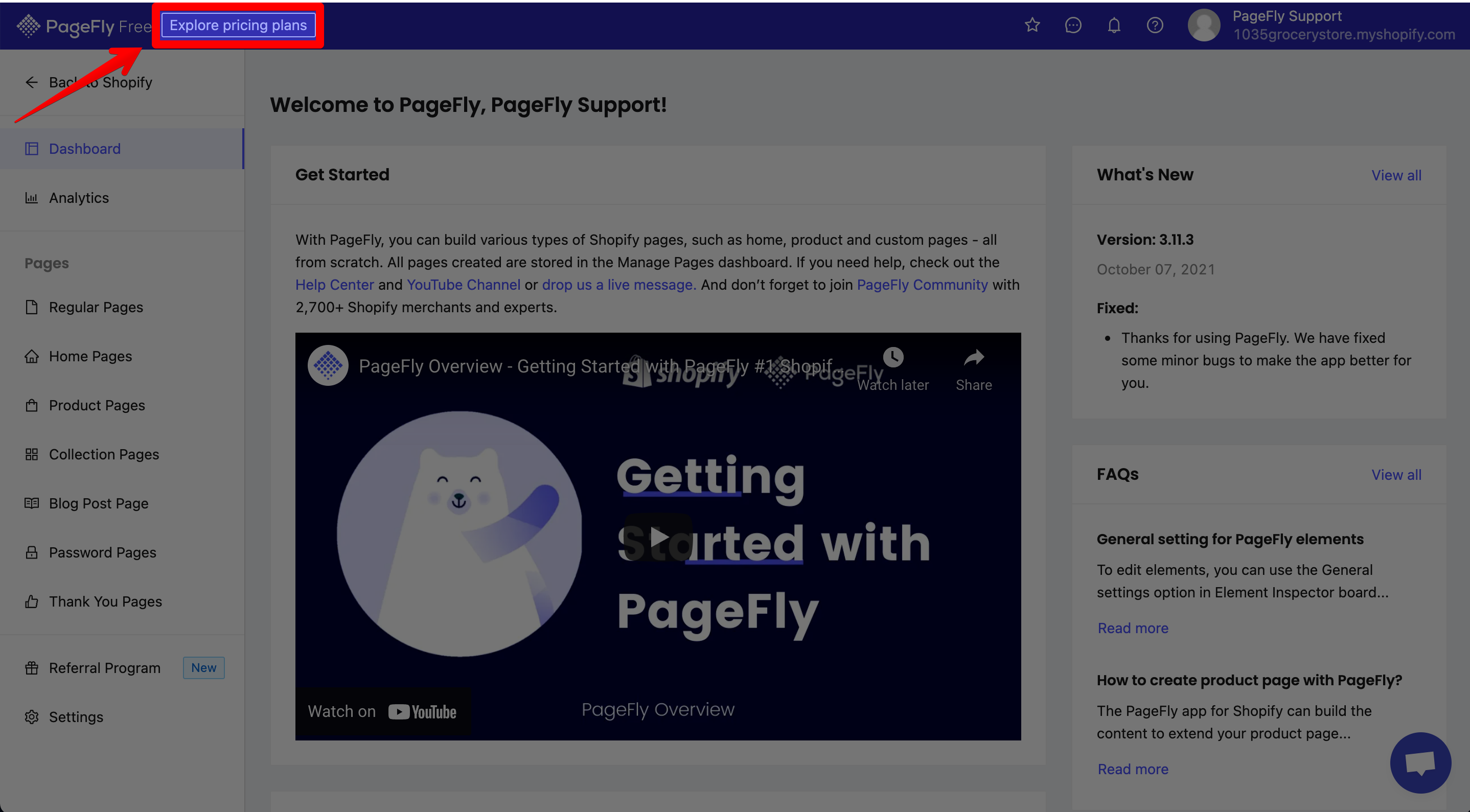Click the star favorites icon

tap(1032, 25)
